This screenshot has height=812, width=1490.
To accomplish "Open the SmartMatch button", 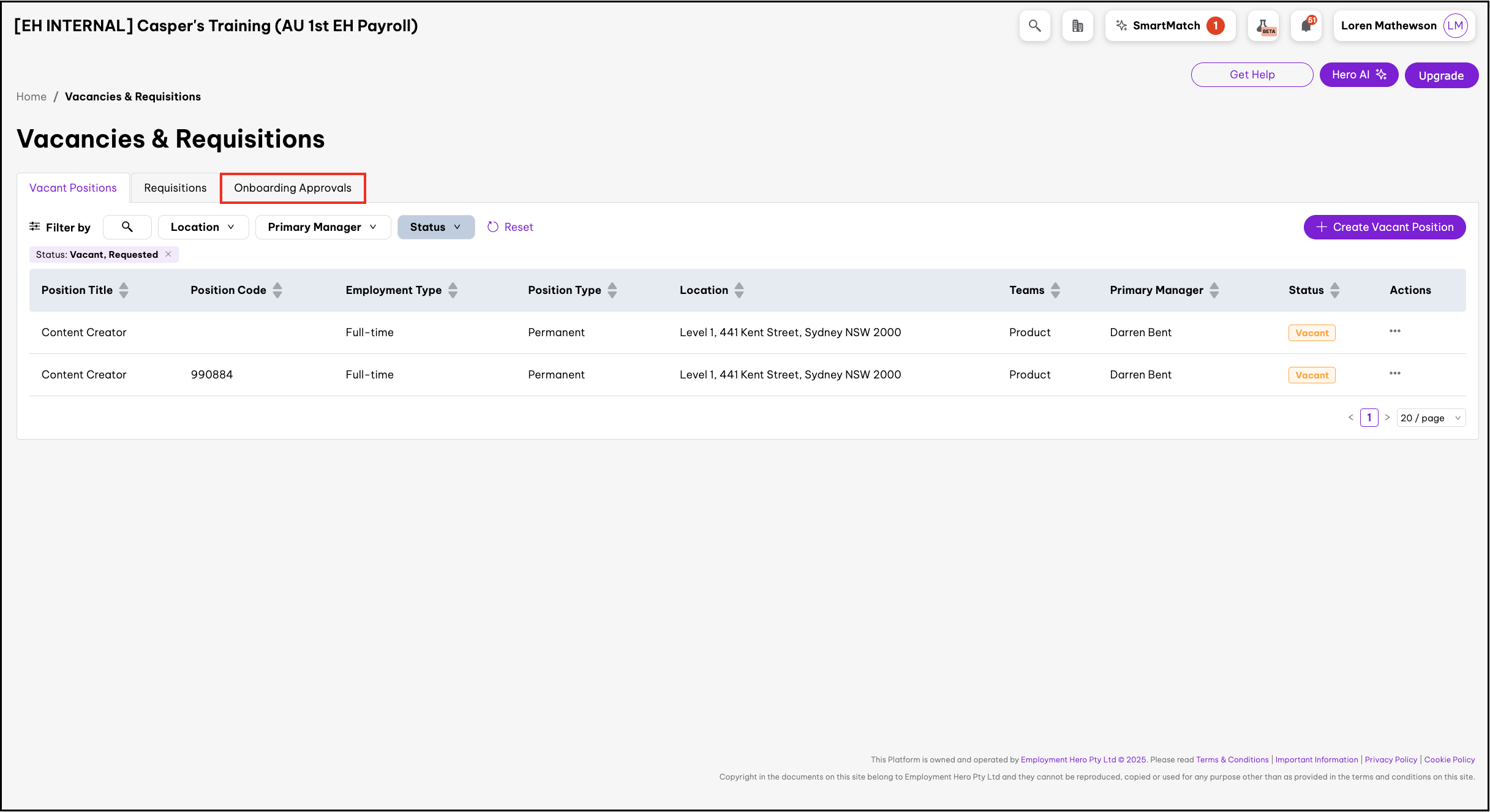I will (1170, 26).
